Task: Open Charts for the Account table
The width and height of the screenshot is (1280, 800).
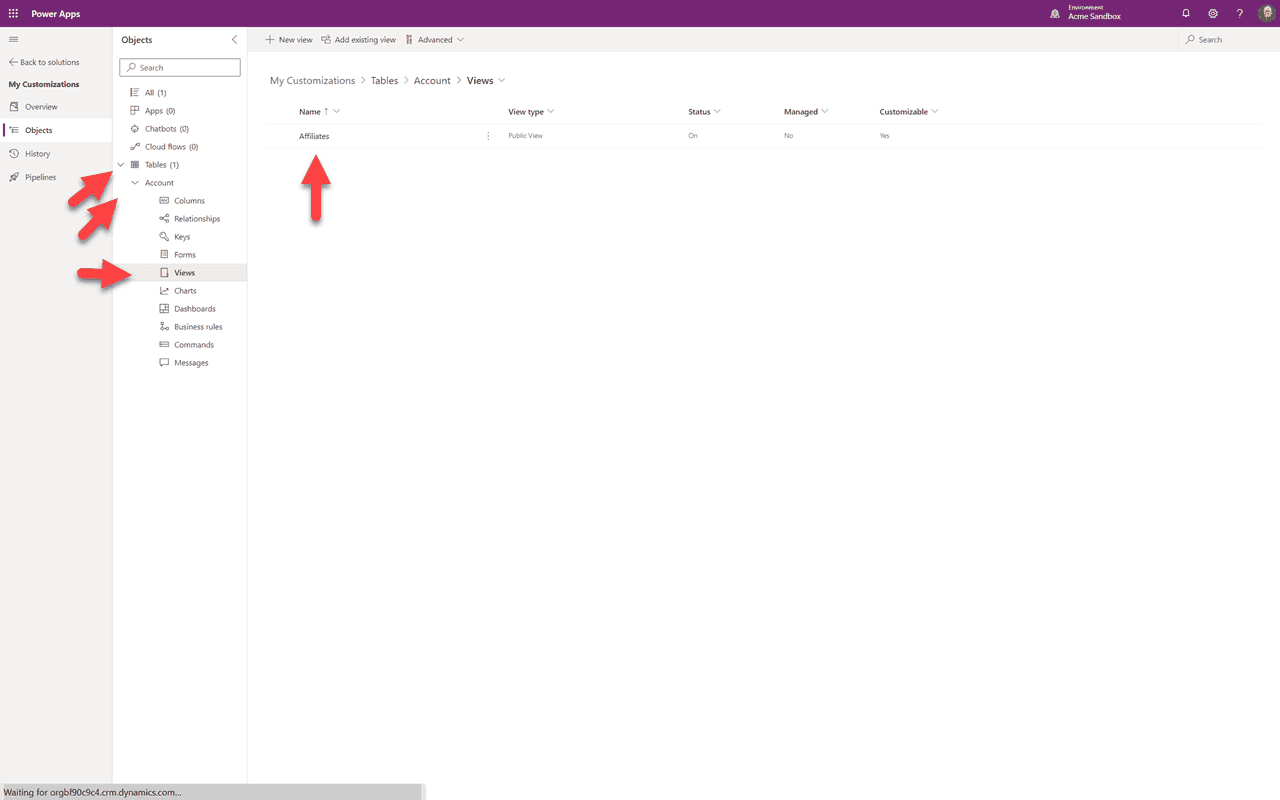Action: [x=183, y=290]
